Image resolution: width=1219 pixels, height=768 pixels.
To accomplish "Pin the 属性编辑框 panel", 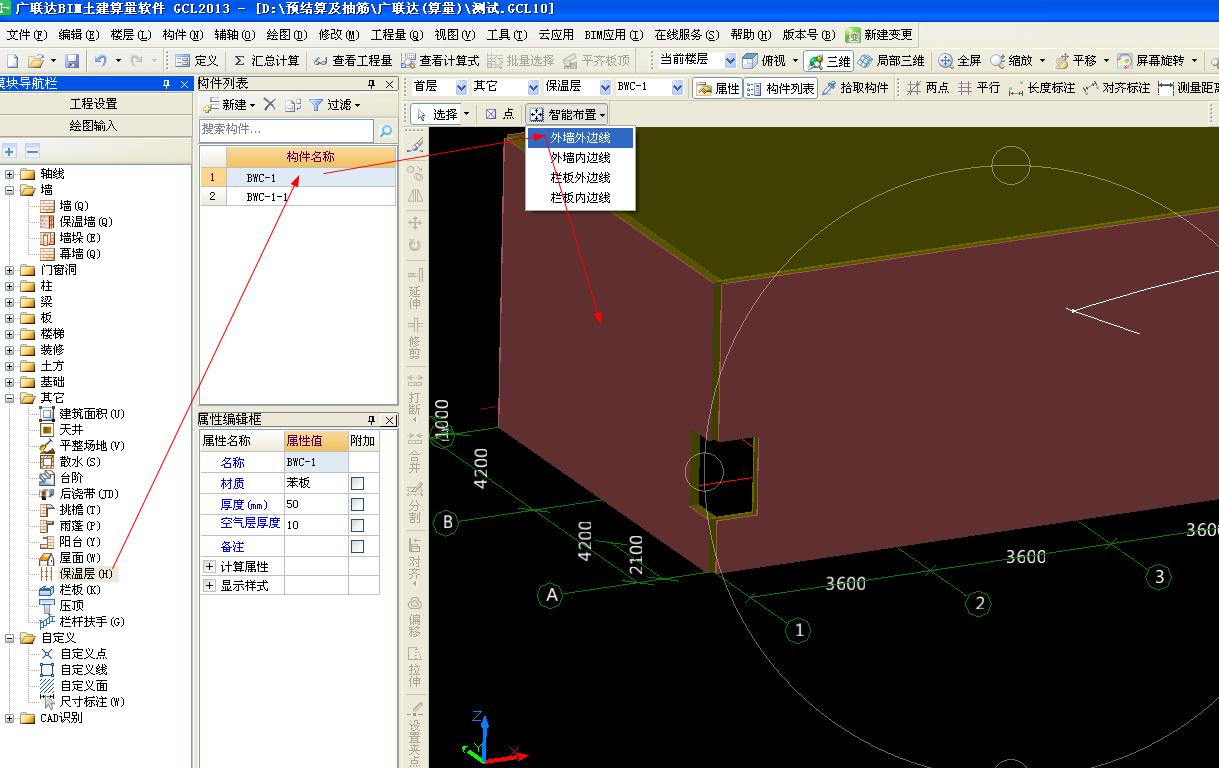I will [372, 420].
